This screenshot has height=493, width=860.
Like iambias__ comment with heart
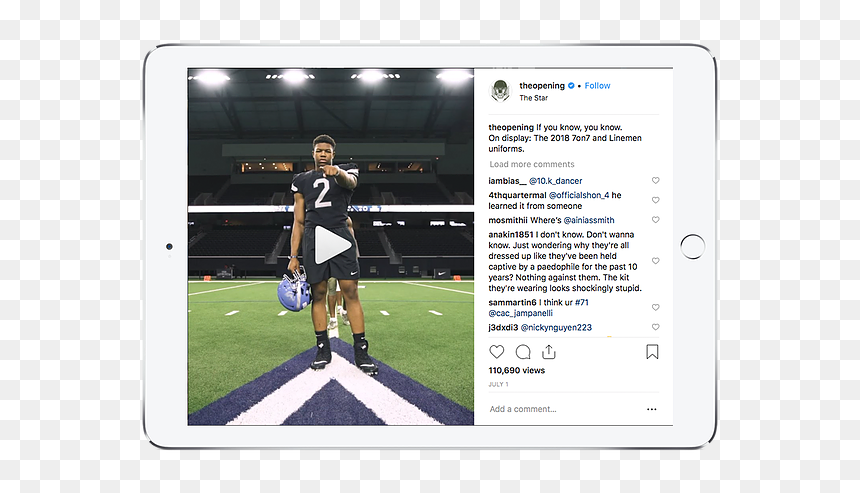point(655,180)
